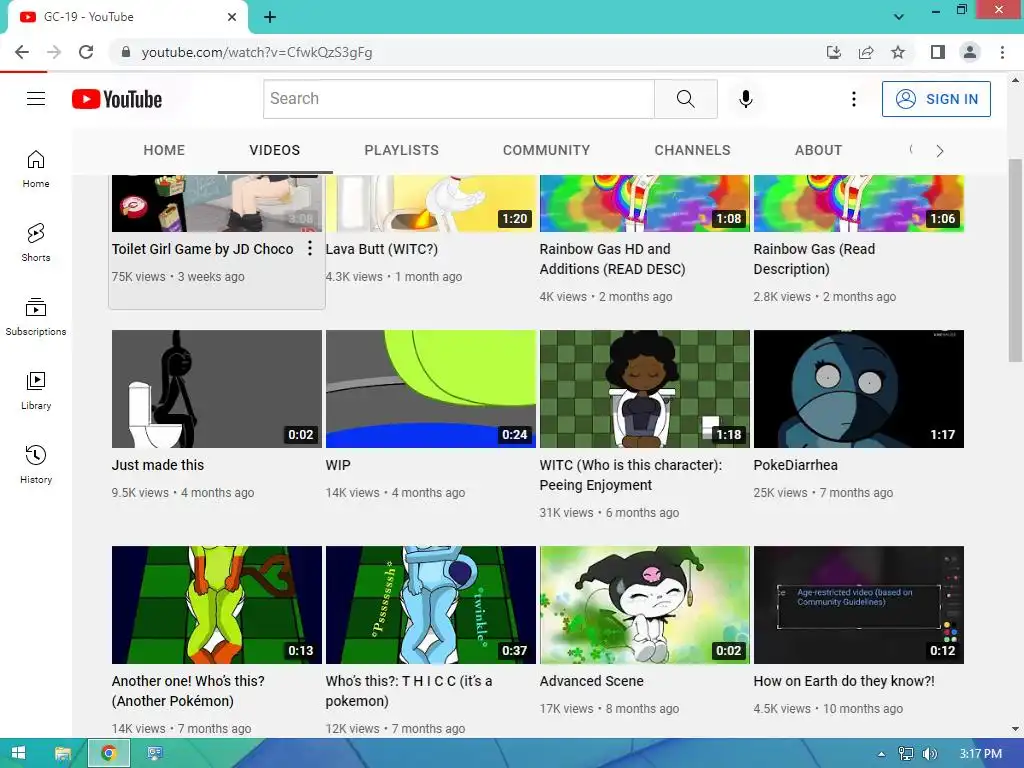Image resolution: width=1024 pixels, height=768 pixels.
Task: Open YouTube settings three-dot menu
Action: pos(854,99)
